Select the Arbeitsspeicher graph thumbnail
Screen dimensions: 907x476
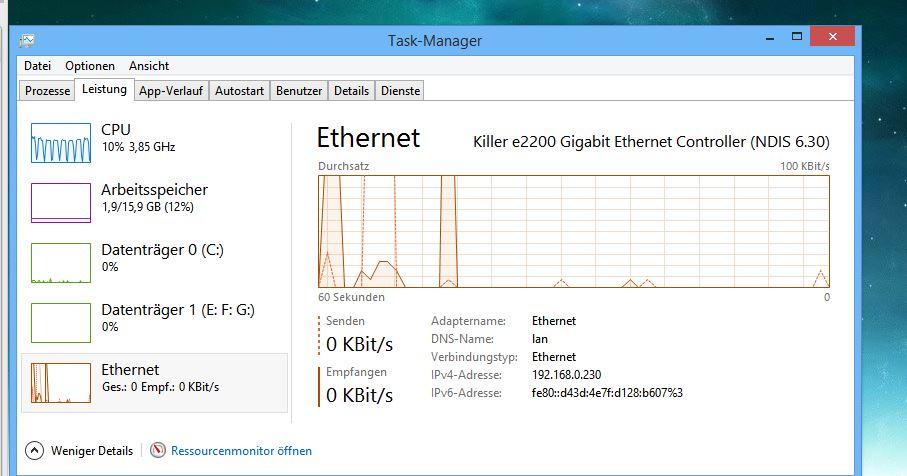coord(60,203)
